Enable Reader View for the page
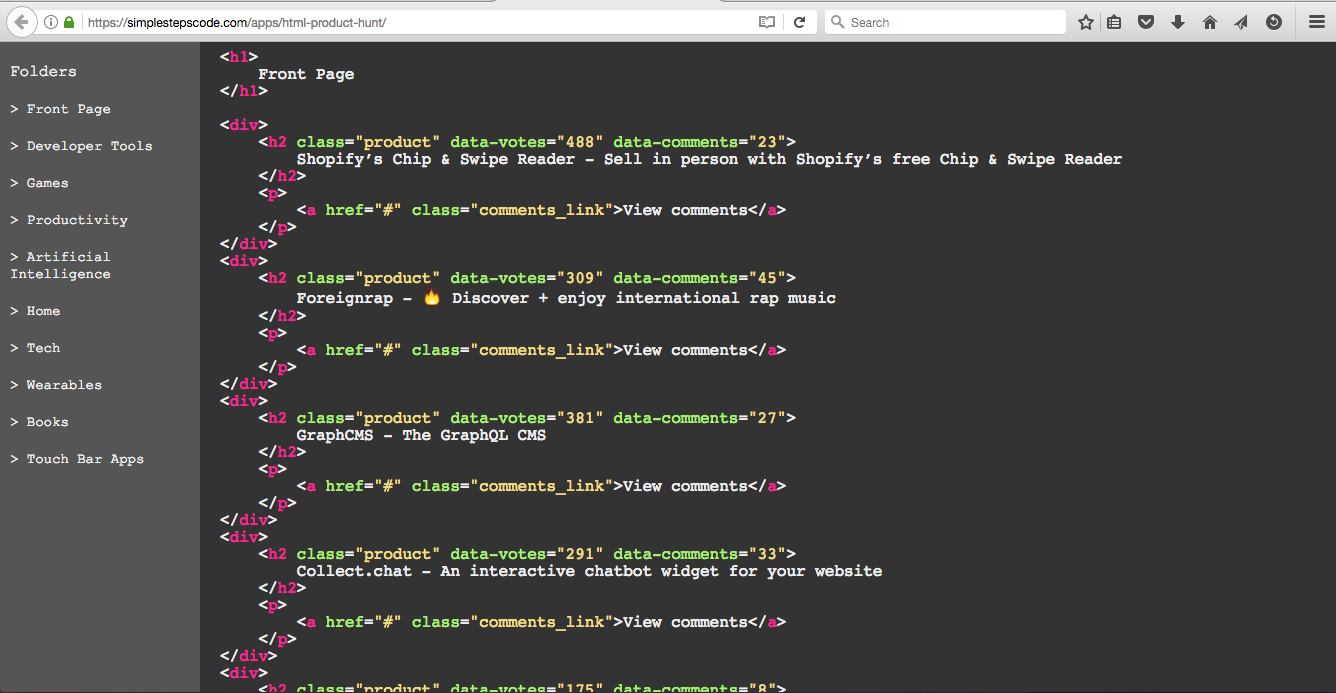Screen dimensions: 1336x693 coord(766,21)
